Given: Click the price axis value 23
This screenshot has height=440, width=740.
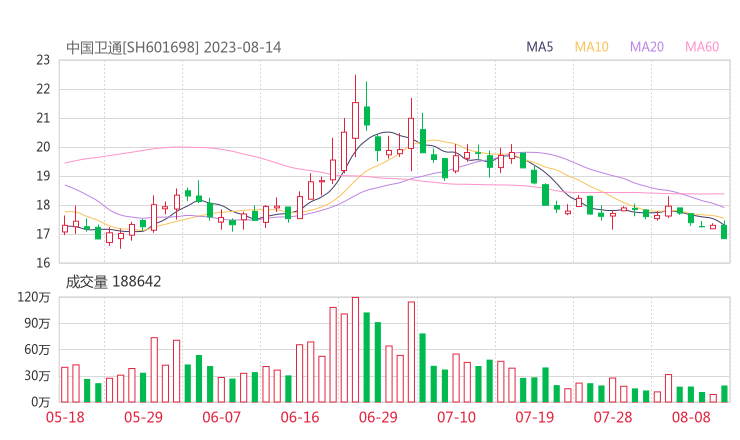Looking at the screenshot, I should [x=43, y=60].
